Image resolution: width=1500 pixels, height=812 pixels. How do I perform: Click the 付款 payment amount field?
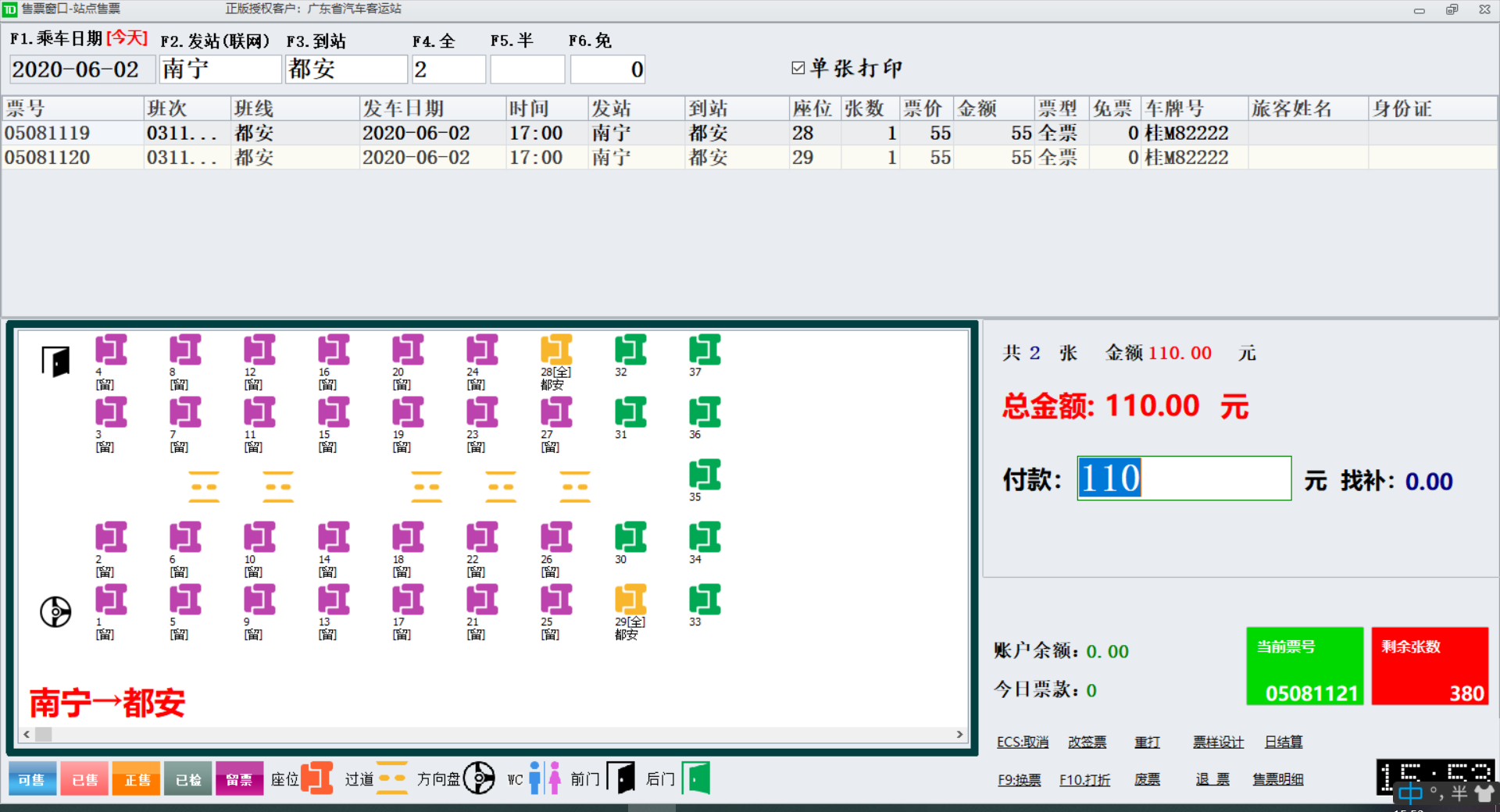coord(1184,479)
